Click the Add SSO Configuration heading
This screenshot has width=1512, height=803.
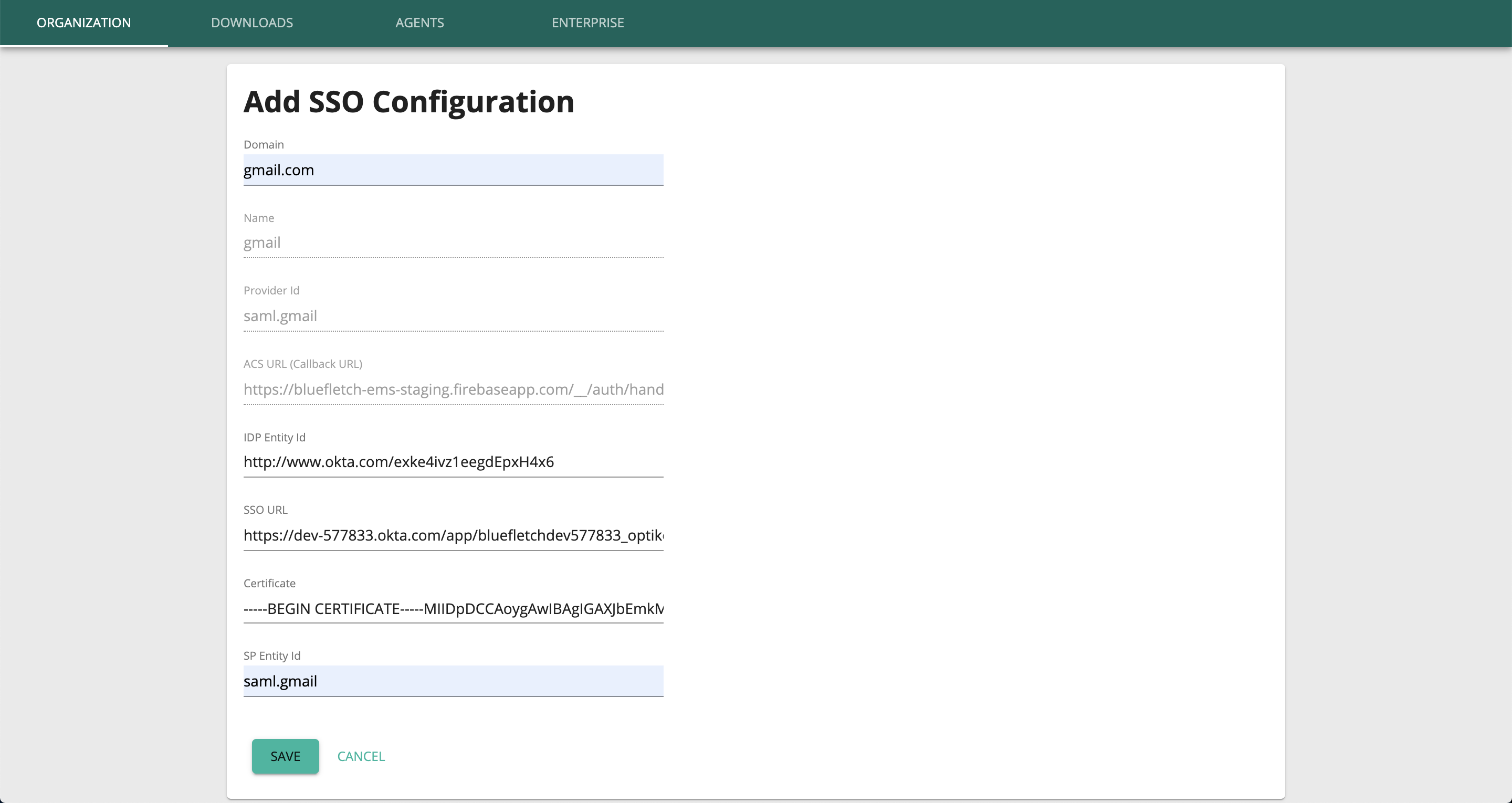(408, 102)
